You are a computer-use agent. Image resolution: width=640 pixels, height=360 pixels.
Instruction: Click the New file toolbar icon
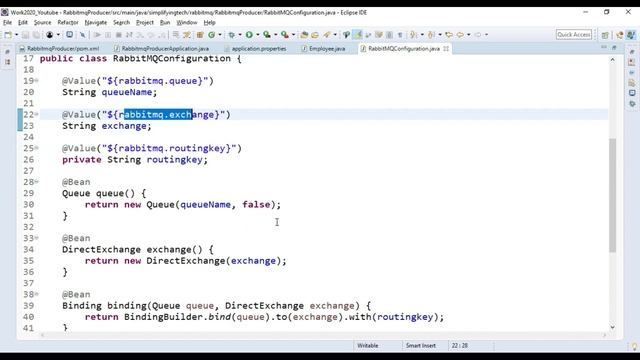tap(8, 35)
